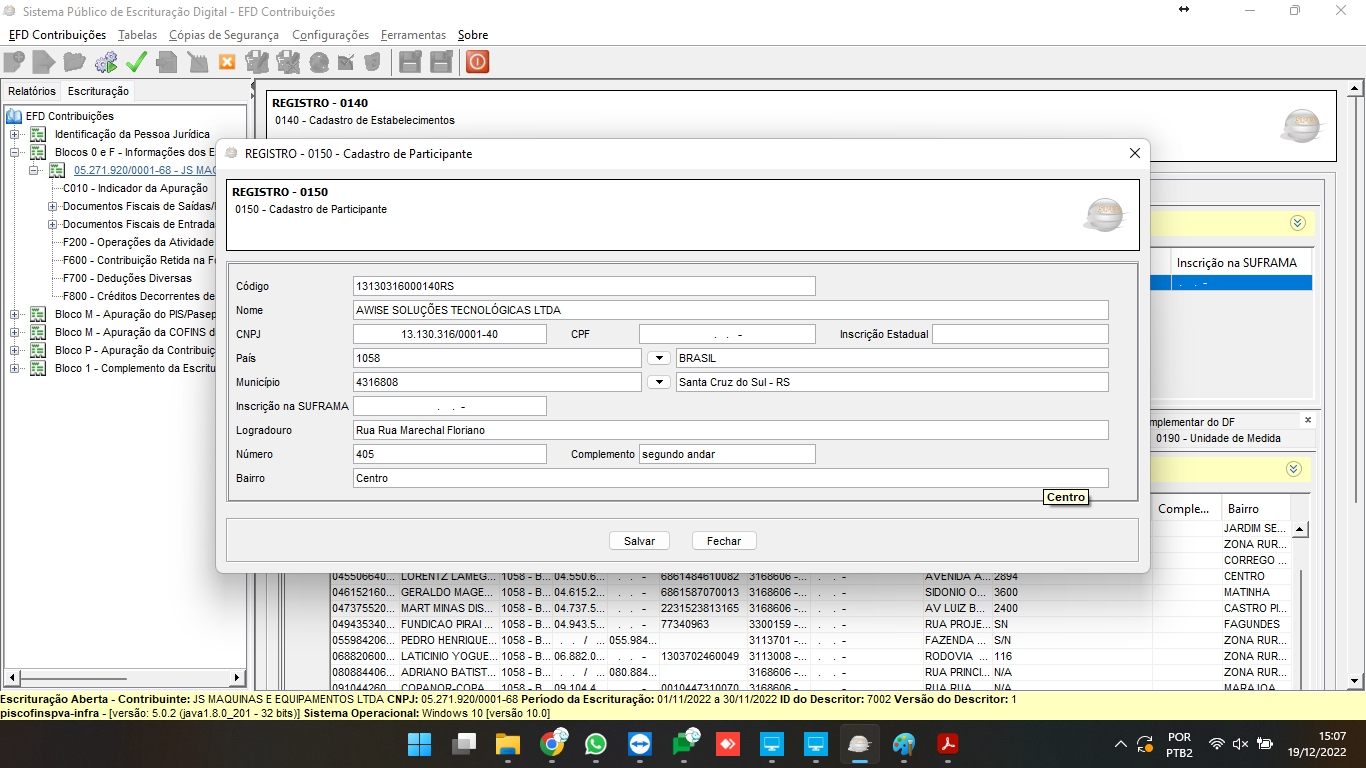
Task: Open Adobe Acrobat from the taskbar
Action: click(x=947, y=745)
